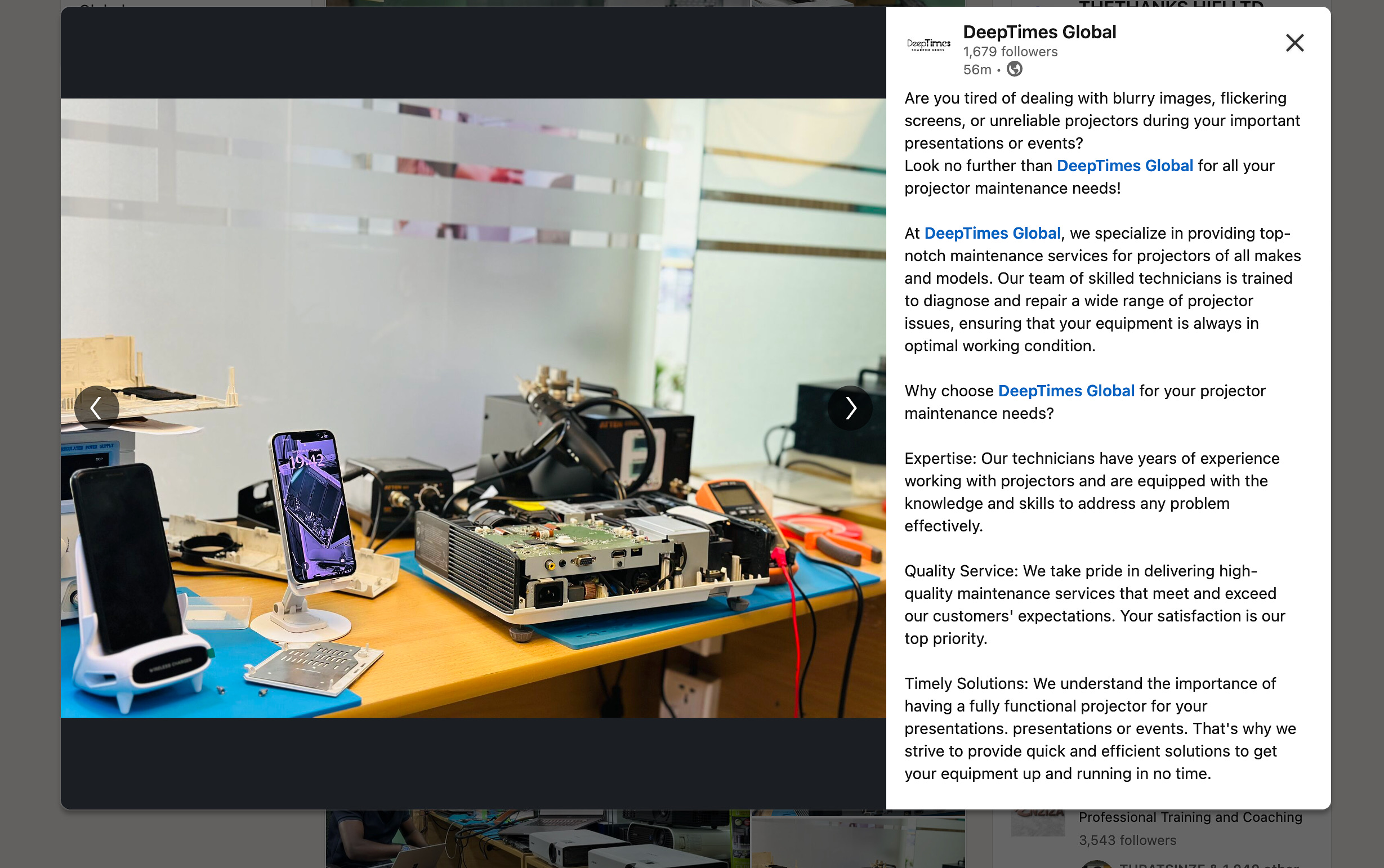Go back using the left chevron arrow
Screen dimensions: 1384x868
point(97,408)
